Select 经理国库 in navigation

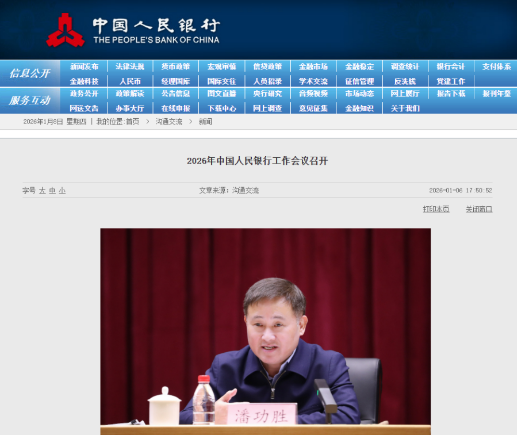pos(176,81)
